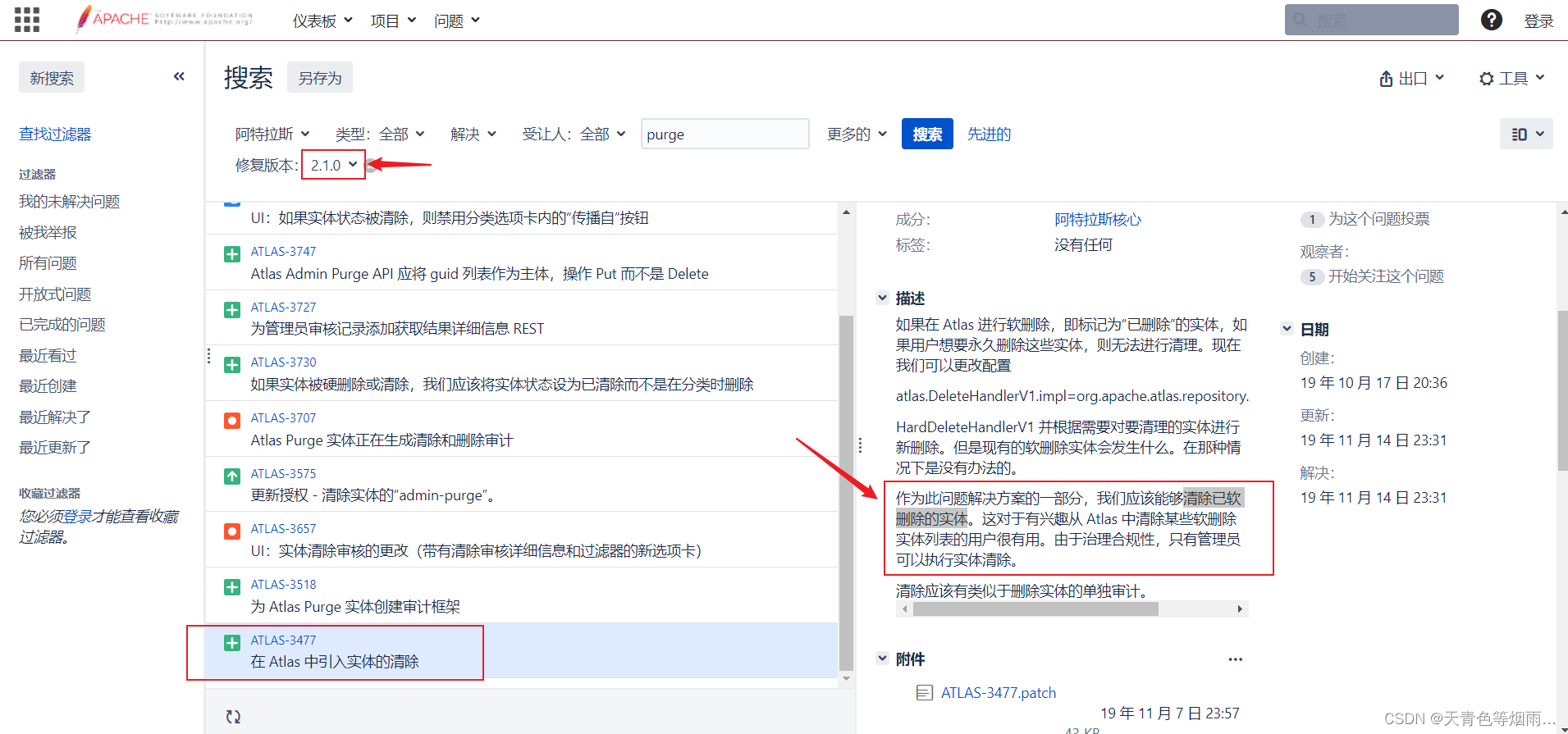Click the blue 搜索 search button
1568x734 pixels.
[927, 134]
